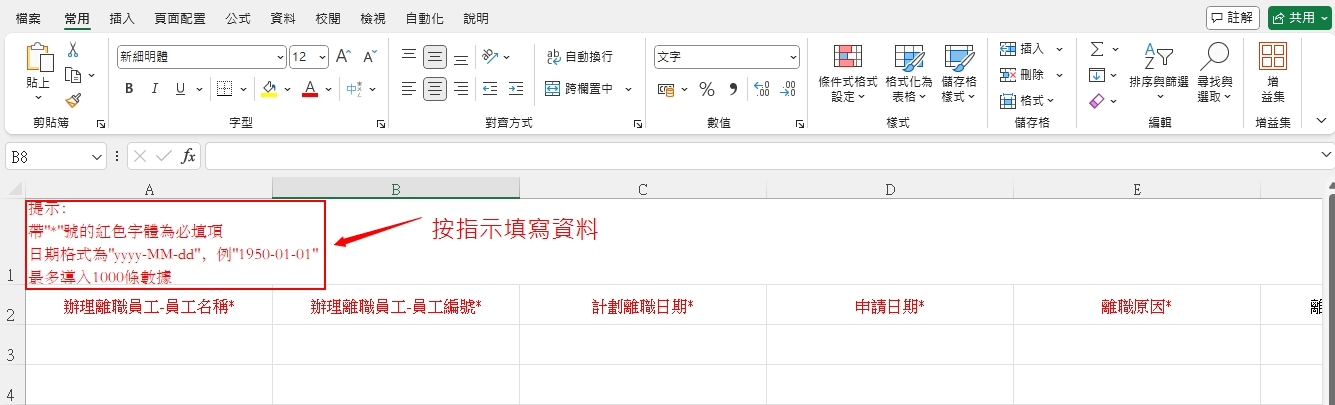Open Conditional Formatting (條件式格式設定)
Viewport: 1335px width, 405px height.
[x=847, y=74]
